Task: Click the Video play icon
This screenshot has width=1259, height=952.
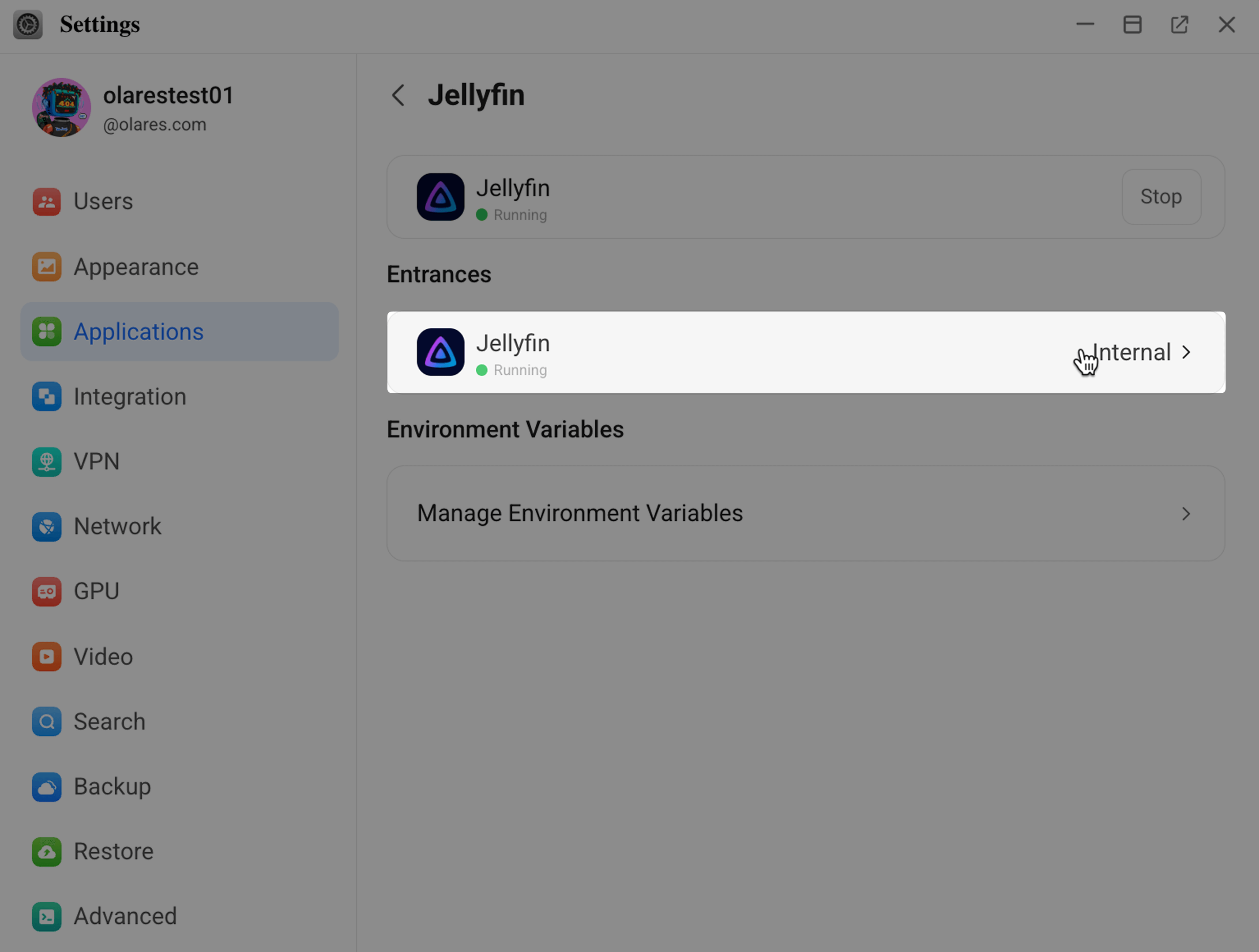Action: (47, 656)
